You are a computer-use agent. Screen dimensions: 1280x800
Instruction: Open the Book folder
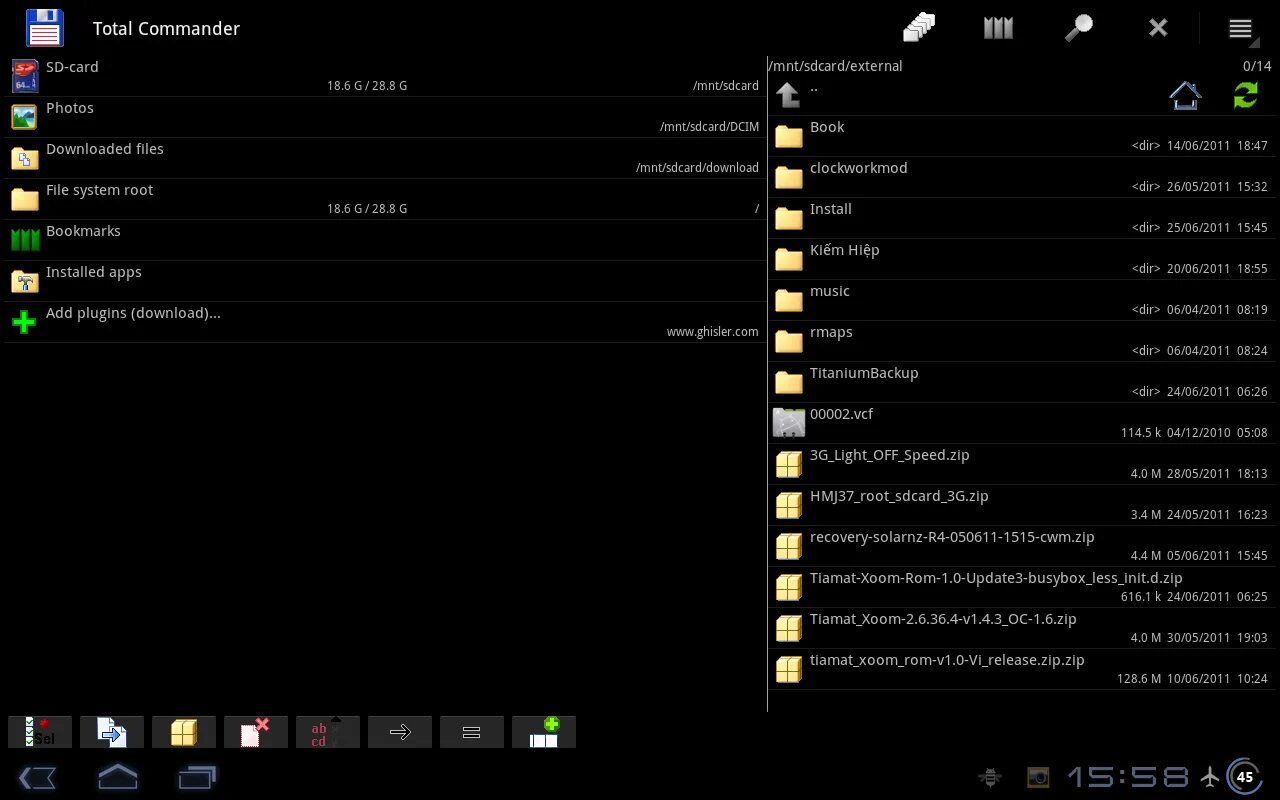[x=1020, y=136]
